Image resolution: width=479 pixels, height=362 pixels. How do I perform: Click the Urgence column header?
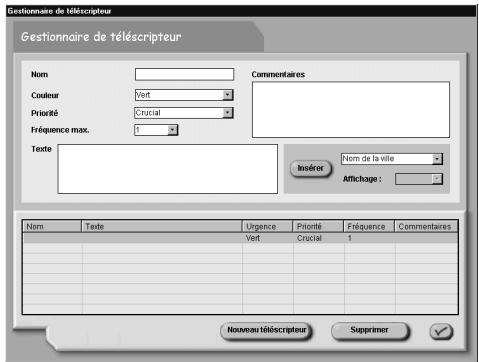[267, 227]
